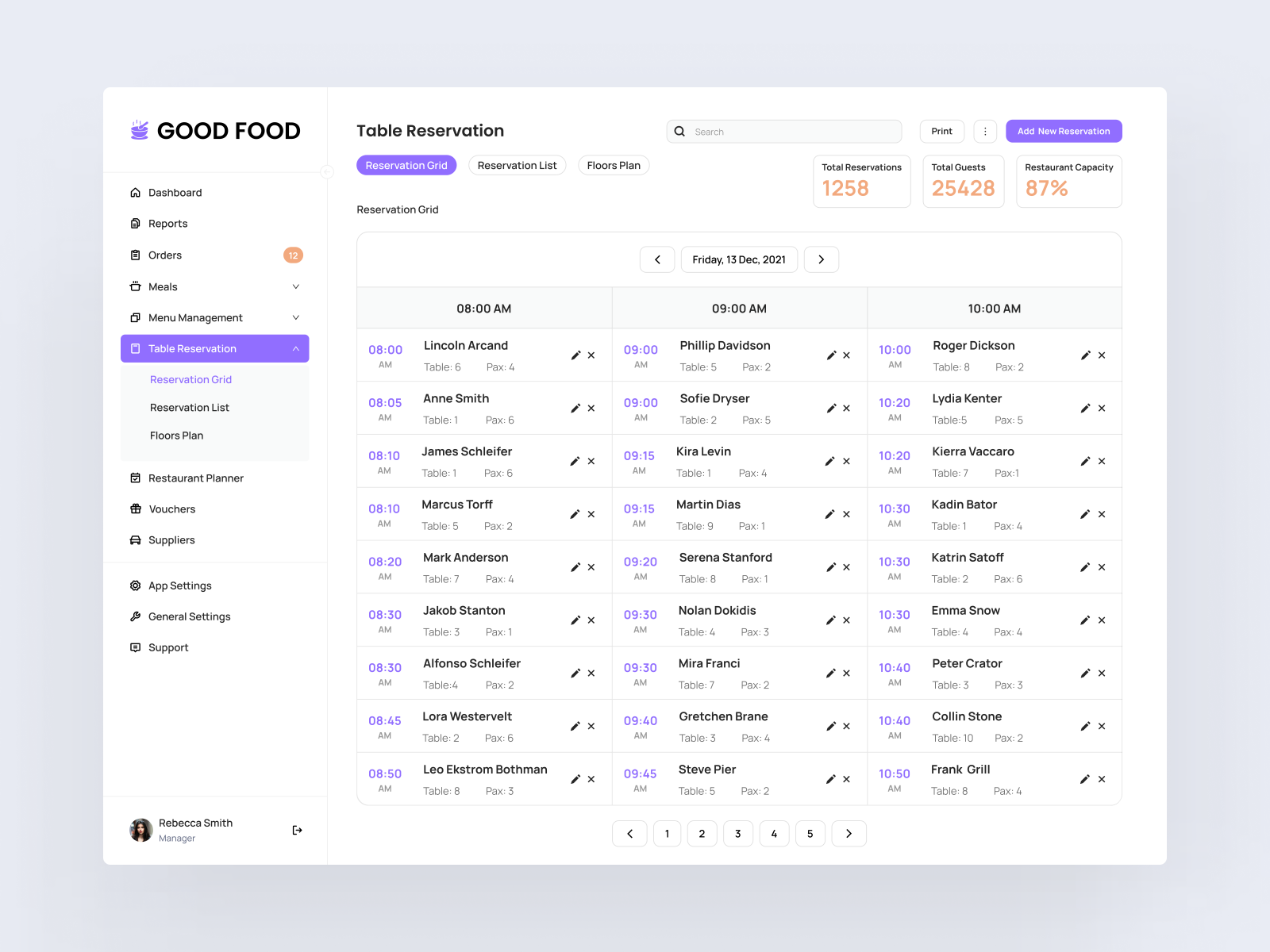Click the Restaurant Capacity 87% indicator
Screen dimensions: 1270x952
(x=1068, y=181)
